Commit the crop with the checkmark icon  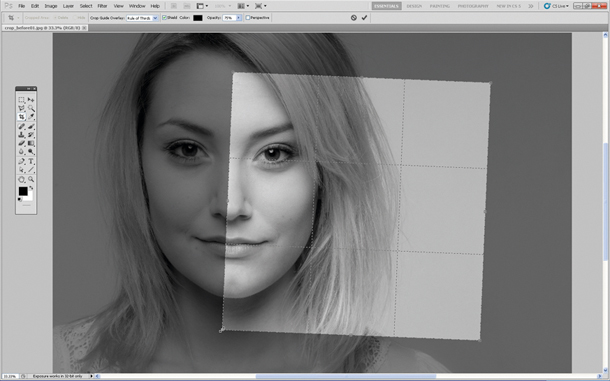click(x=364, y=18)
